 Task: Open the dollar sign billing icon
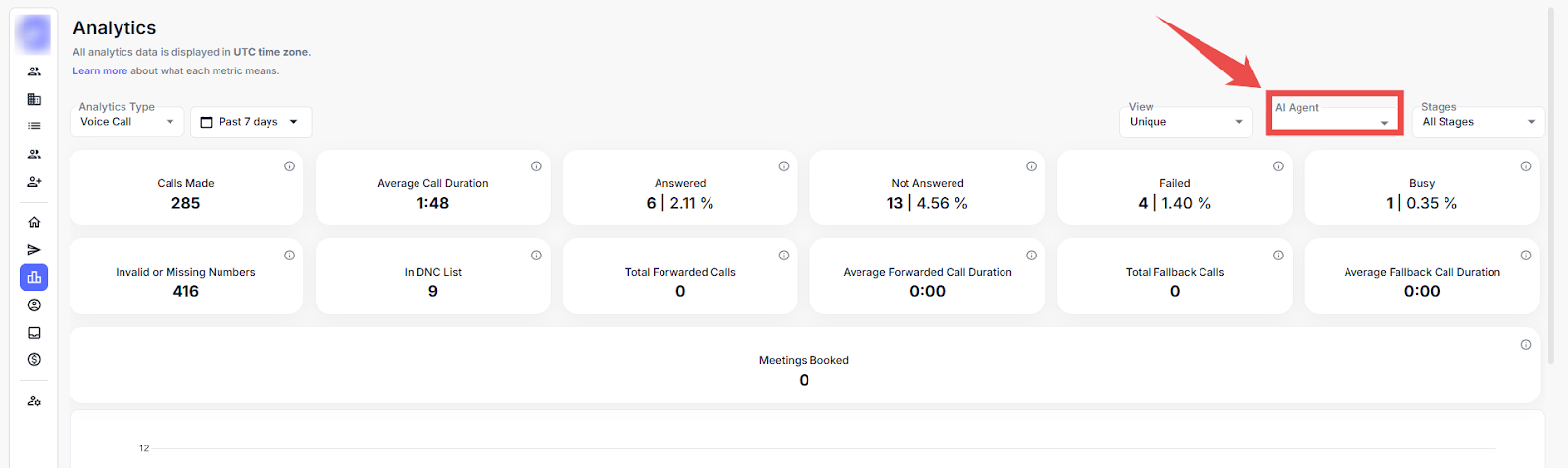click(34, 360)
